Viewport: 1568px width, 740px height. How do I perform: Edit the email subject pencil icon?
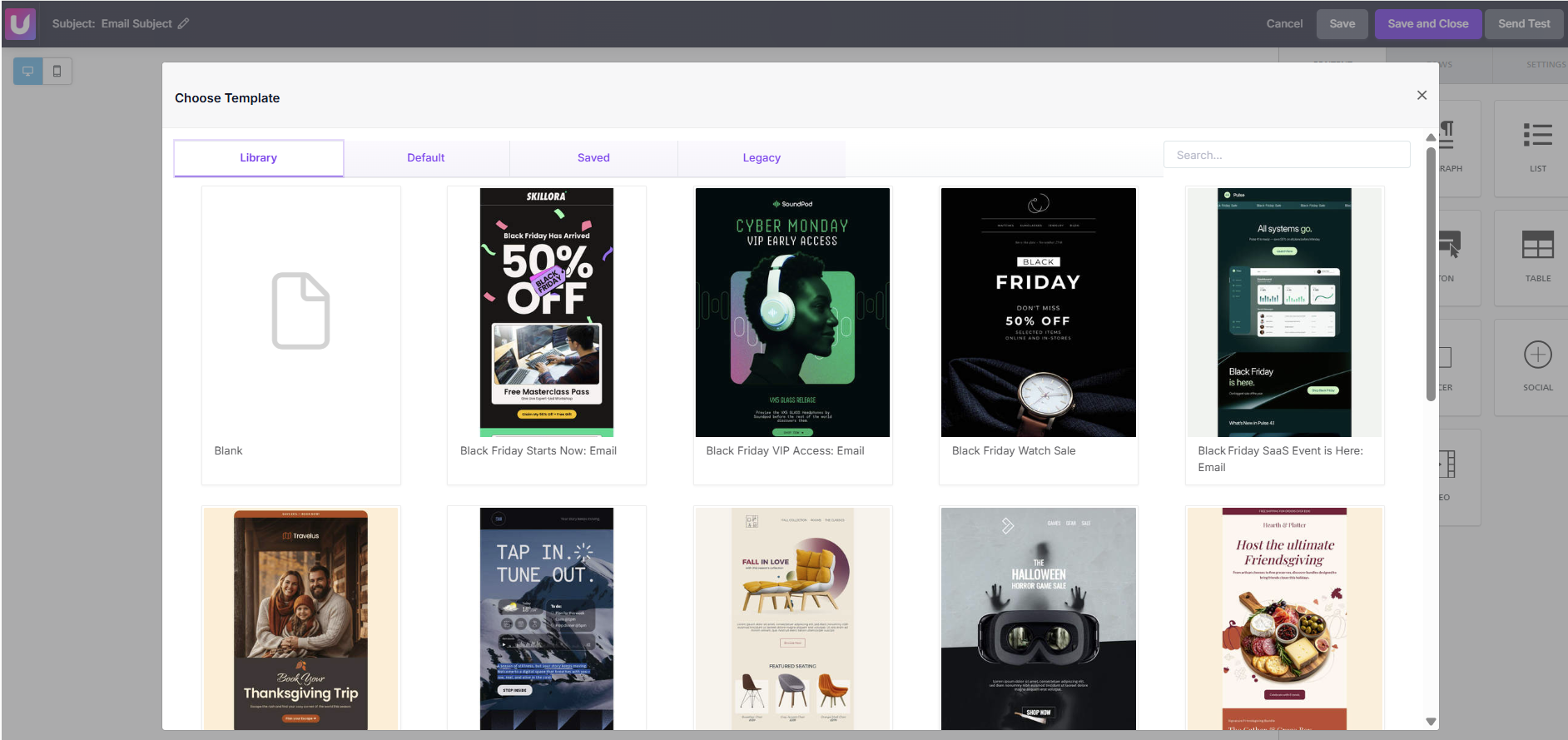(x=183, y=23)
